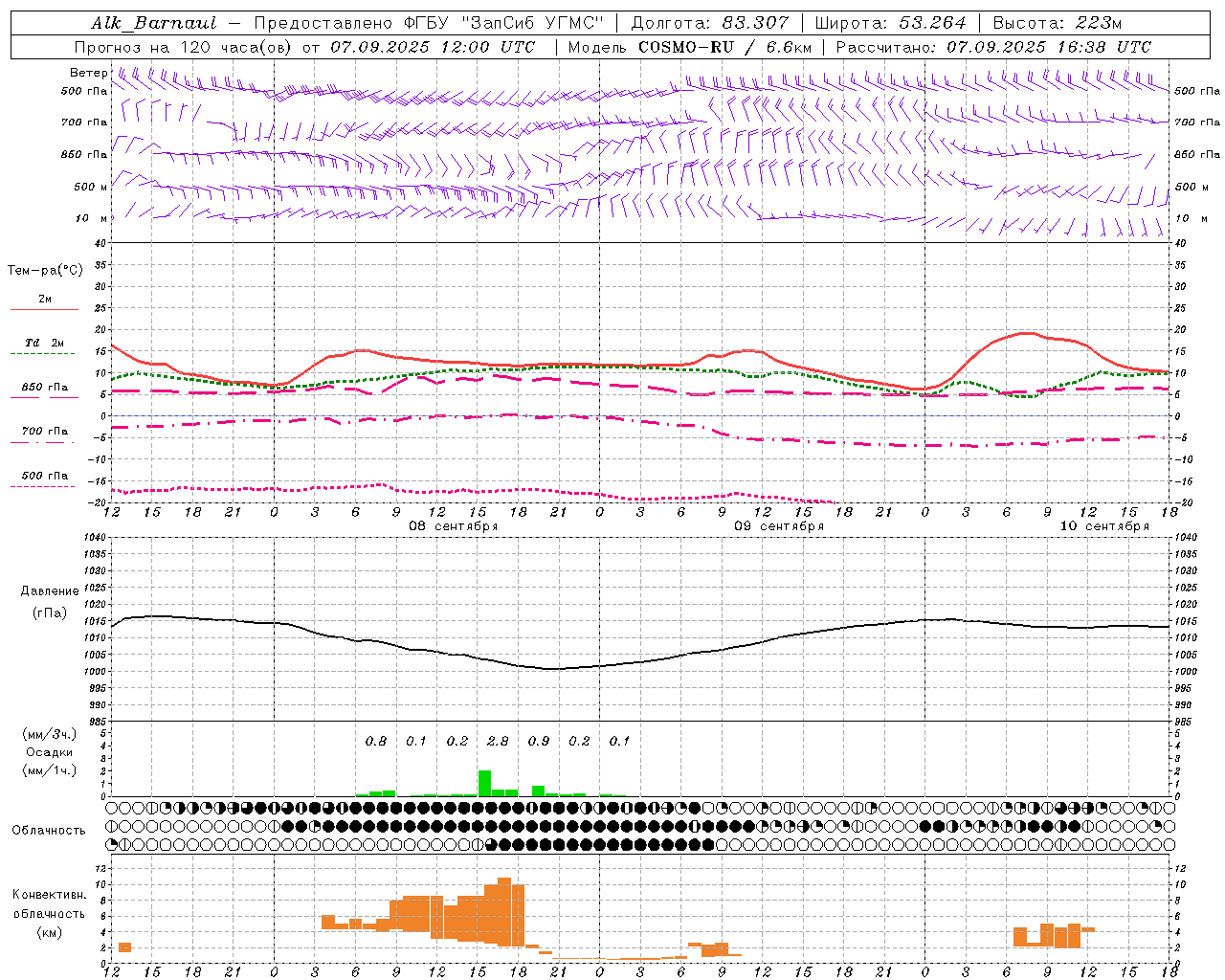Click the 'Широта: 53.264' latitude value
Viewport: 1225px width, 980px height.
point(890,23)
